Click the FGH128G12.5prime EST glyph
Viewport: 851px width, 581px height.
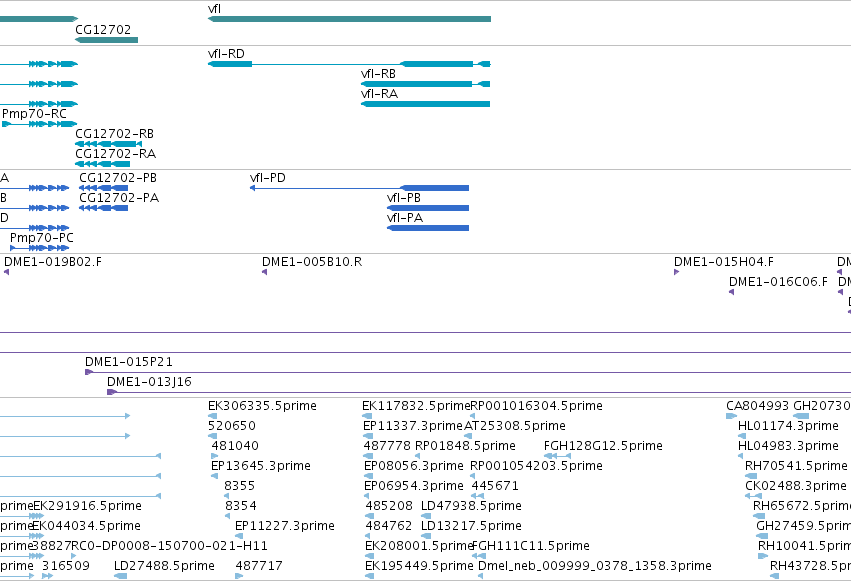pos(557,456)
